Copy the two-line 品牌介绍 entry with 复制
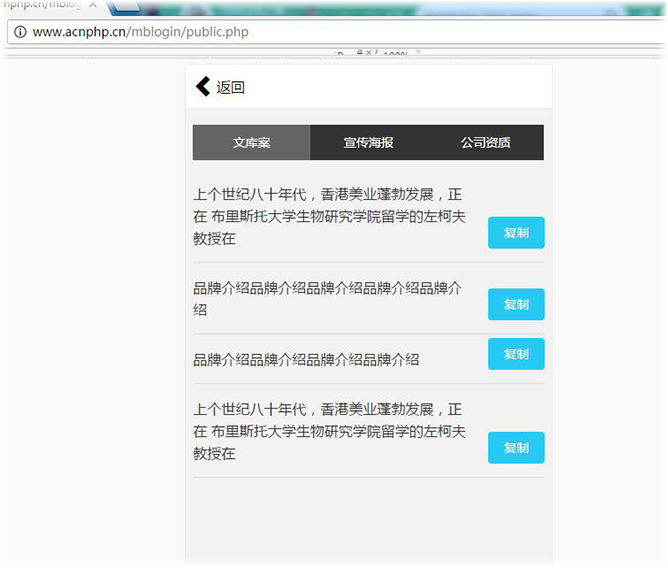The height and width of the screenshot is (568, 668). [x=516, y=304]
